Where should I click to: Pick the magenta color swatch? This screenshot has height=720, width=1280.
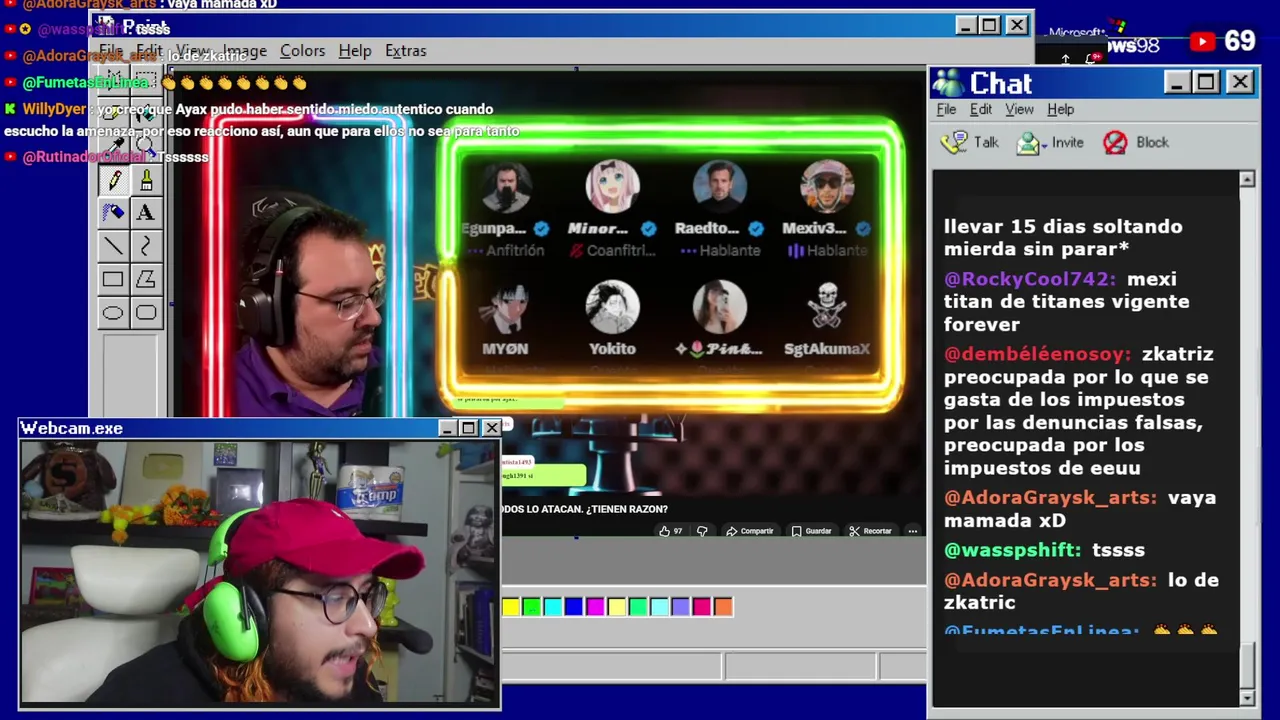pyautogui.click(x=595, y=606)
